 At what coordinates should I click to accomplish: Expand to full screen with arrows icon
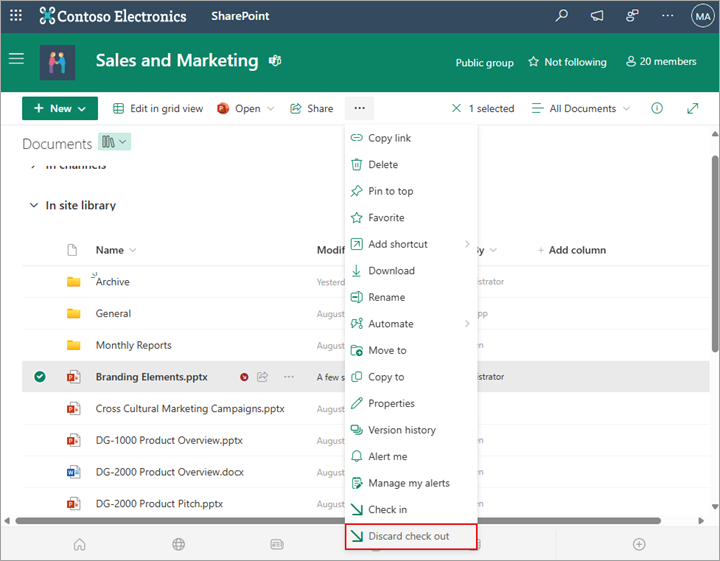point(692,108)
